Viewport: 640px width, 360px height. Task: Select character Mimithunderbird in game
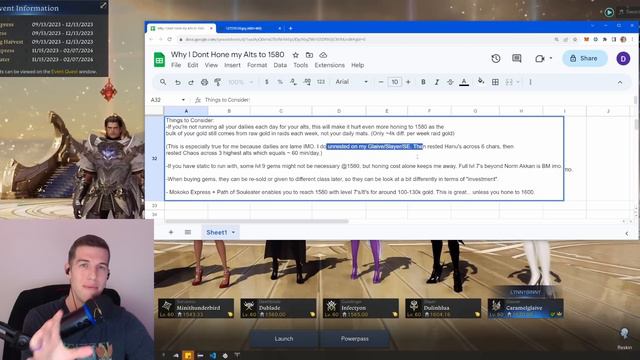click(196, 309)
